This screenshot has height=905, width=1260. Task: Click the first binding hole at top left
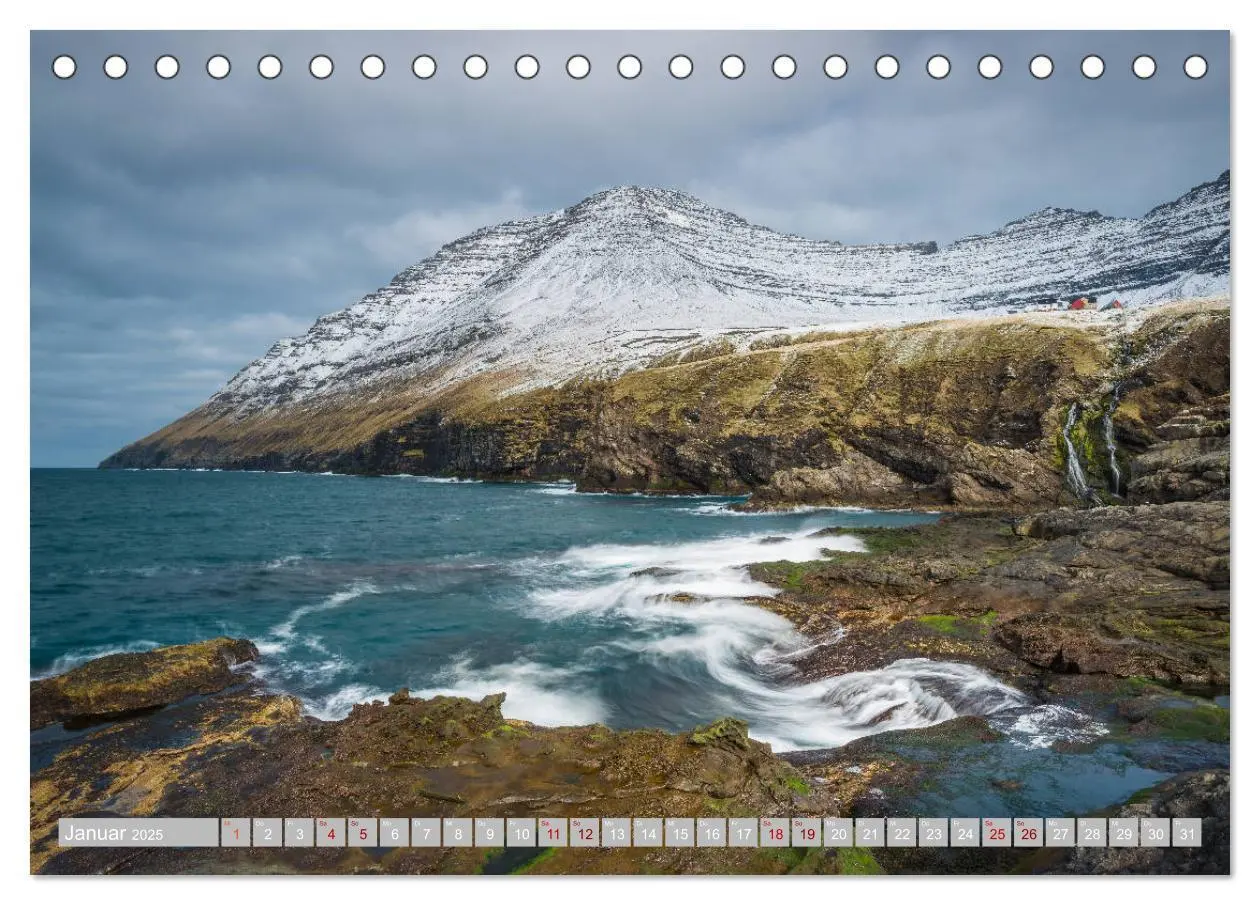click(x=64, y=67)
